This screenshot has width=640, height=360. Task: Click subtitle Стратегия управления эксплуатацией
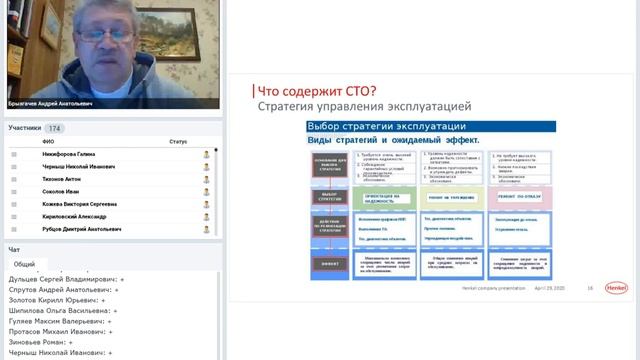pos(364,107)
